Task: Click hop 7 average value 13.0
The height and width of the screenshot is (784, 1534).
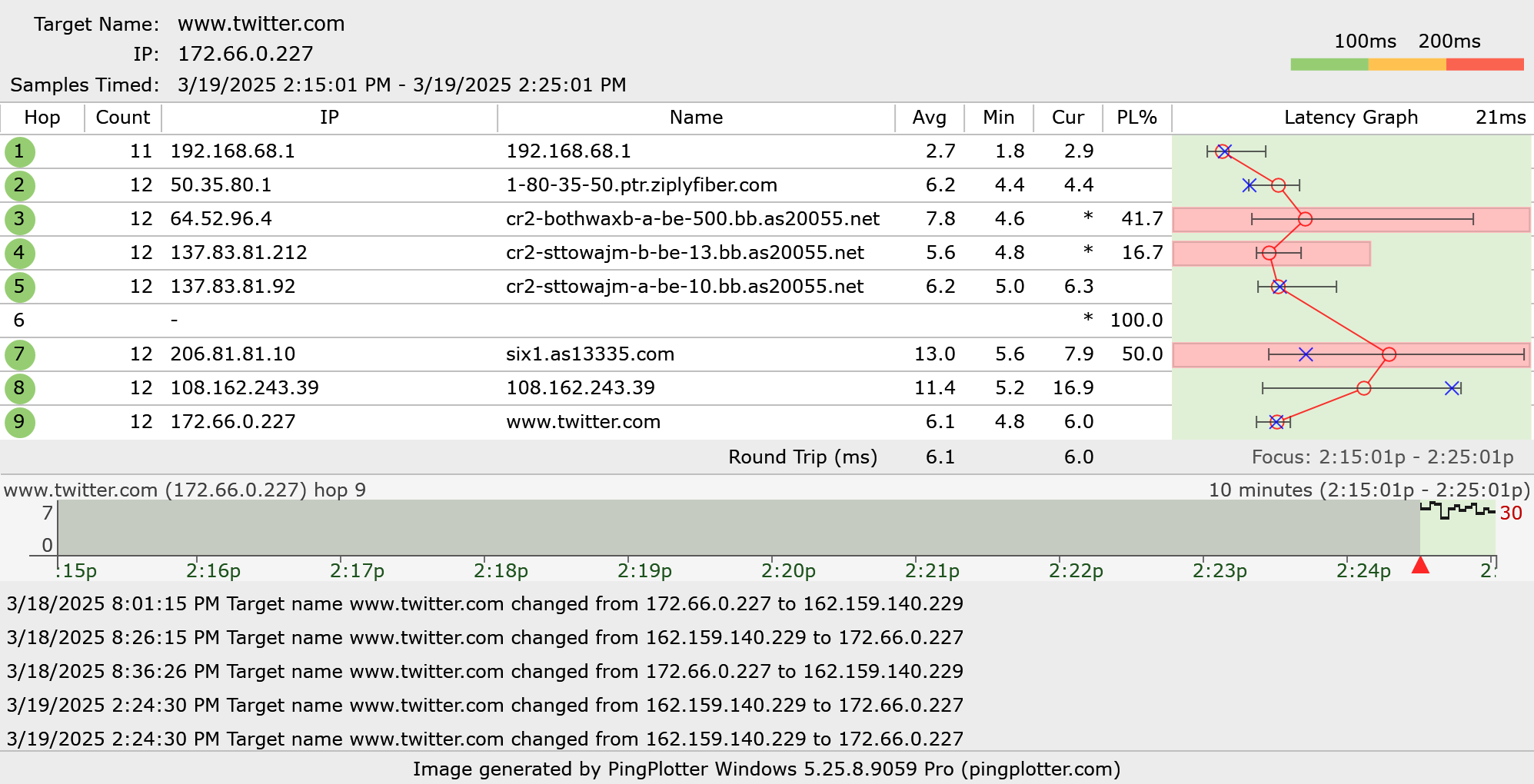Action: click(x=934, y=354)
